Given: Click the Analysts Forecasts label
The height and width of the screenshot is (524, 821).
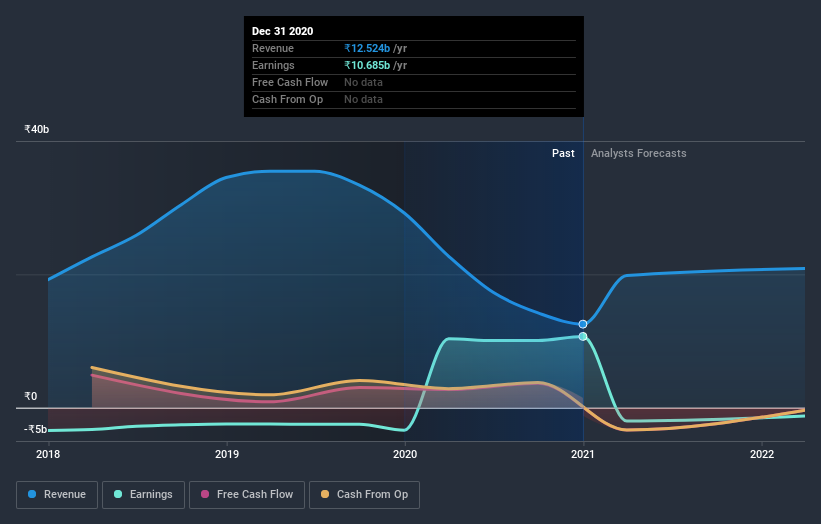Looking at the screenshot, I should [638, 153].
